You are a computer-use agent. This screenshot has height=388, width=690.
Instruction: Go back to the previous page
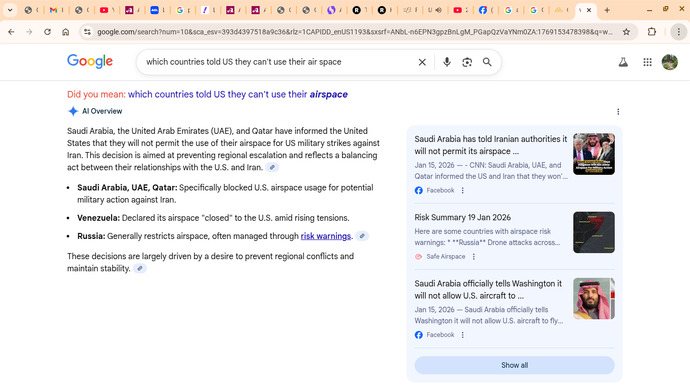tap(11, 32)
